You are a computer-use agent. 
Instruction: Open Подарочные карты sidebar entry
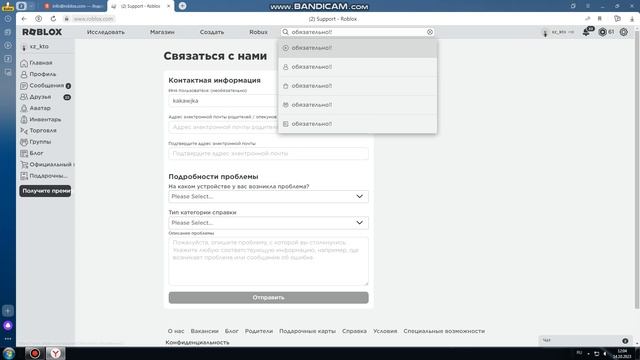44,176
